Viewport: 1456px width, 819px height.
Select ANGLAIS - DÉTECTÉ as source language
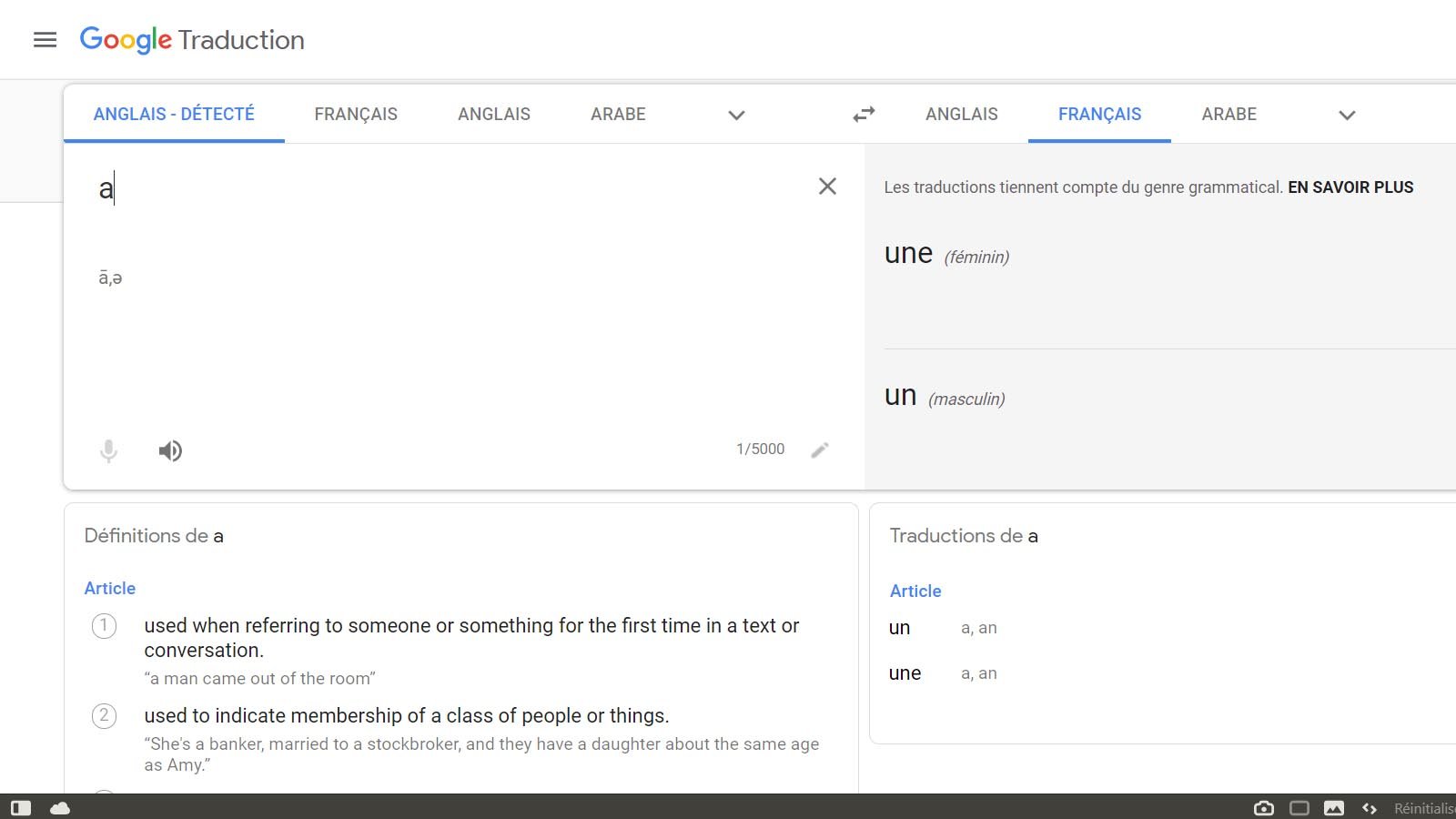(x=173, y=114)
